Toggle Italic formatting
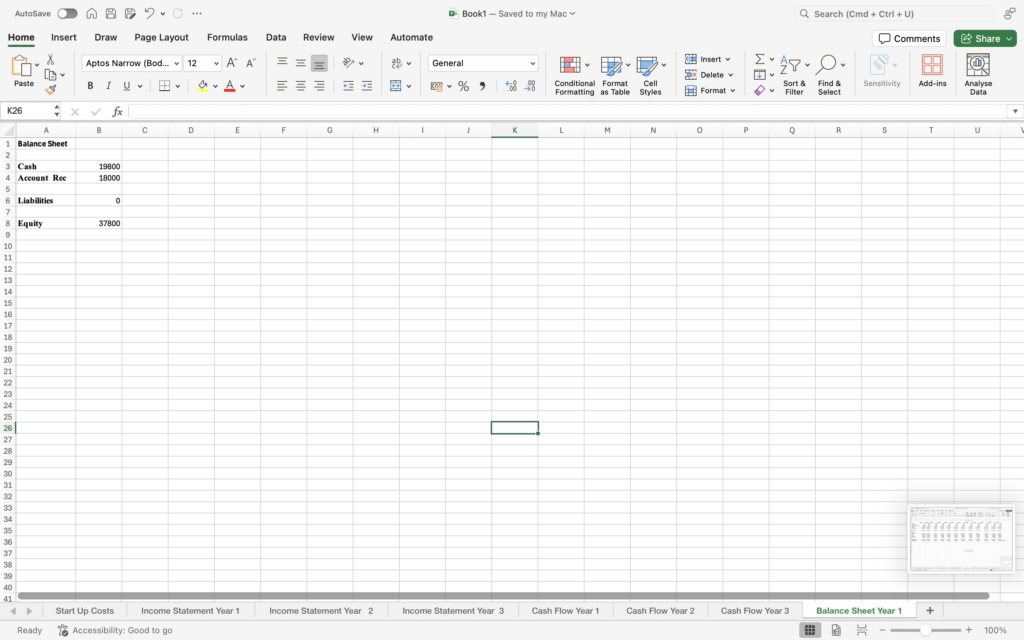The height and width of the screenshot is (640, 1024). pos(108,86)
